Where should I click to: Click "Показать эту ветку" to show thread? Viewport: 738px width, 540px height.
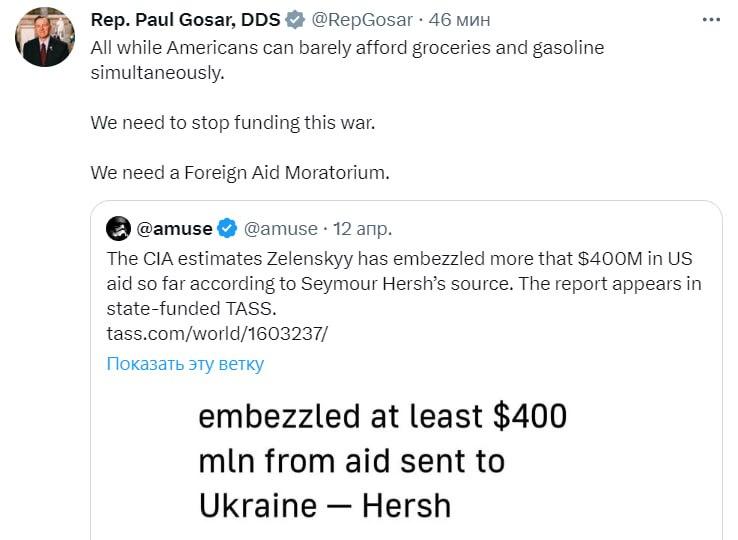point(185,363)
